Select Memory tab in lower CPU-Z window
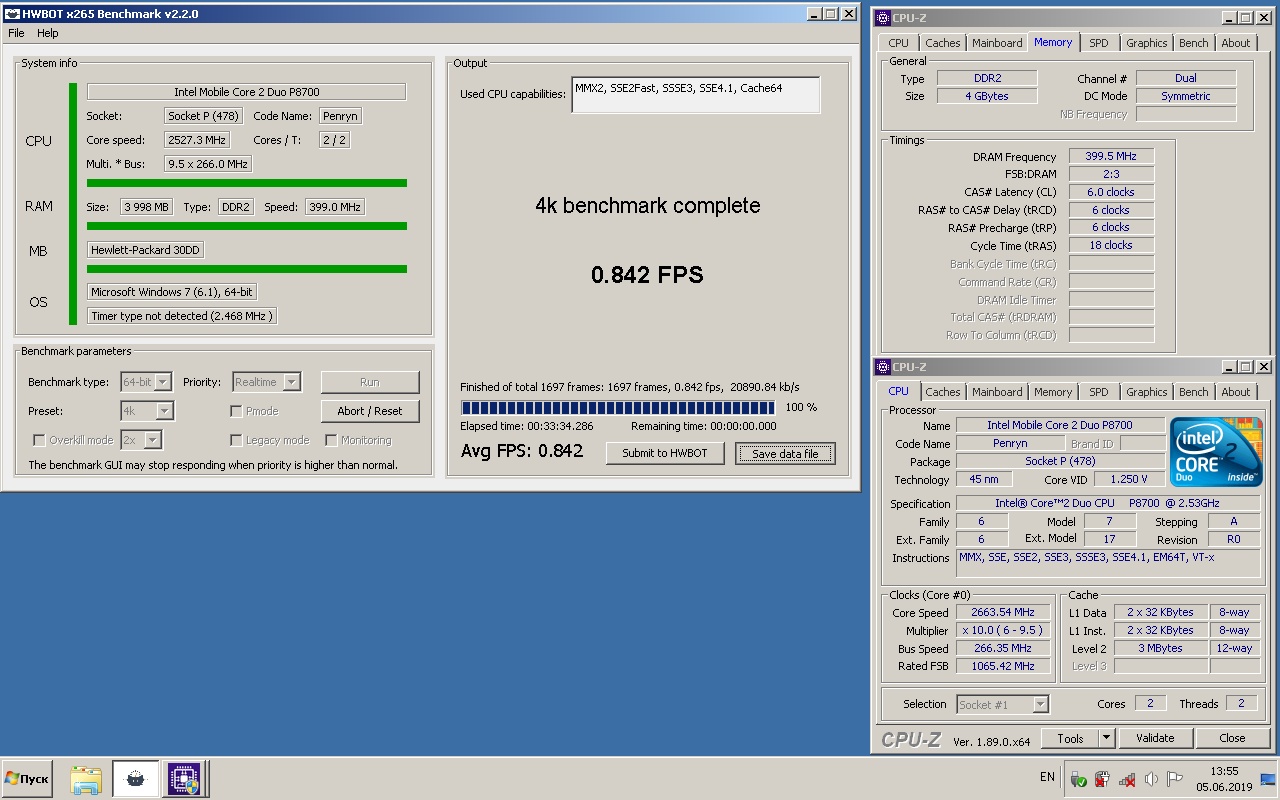The image size is (1280, 800). pyautogui.click(x=1053, y=392)
